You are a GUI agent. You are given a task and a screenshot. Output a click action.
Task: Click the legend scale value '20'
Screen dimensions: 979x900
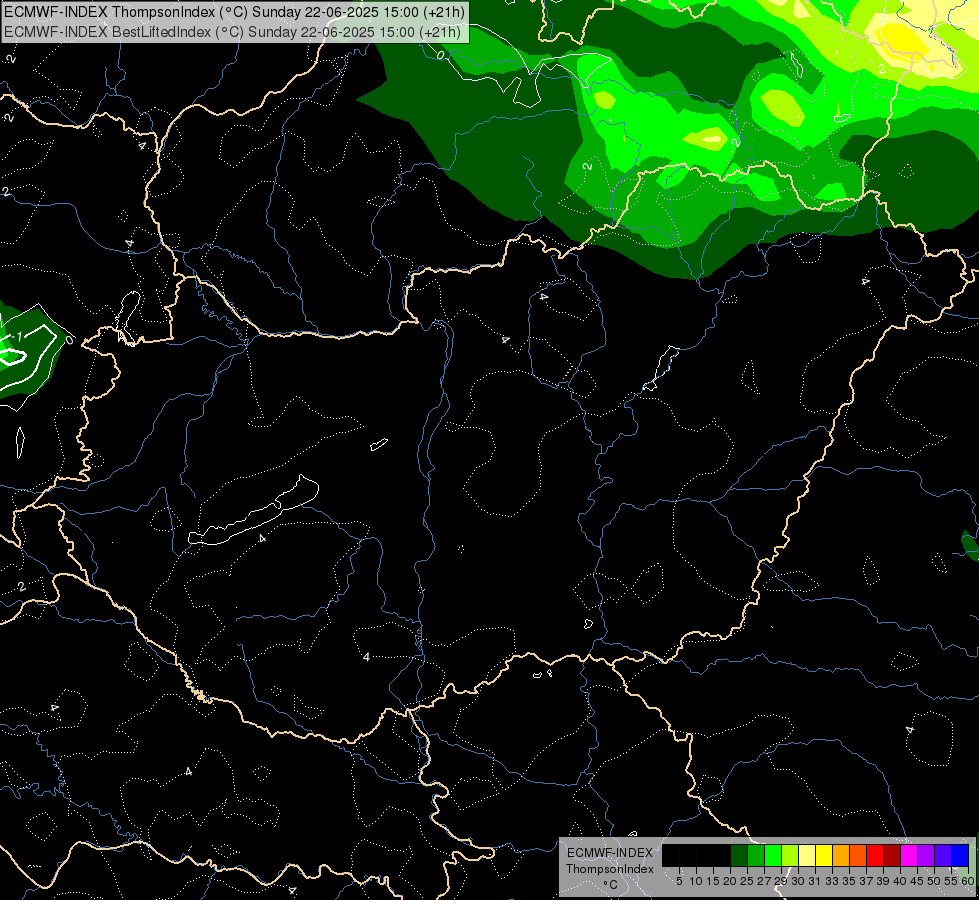[x=730, y=881]
